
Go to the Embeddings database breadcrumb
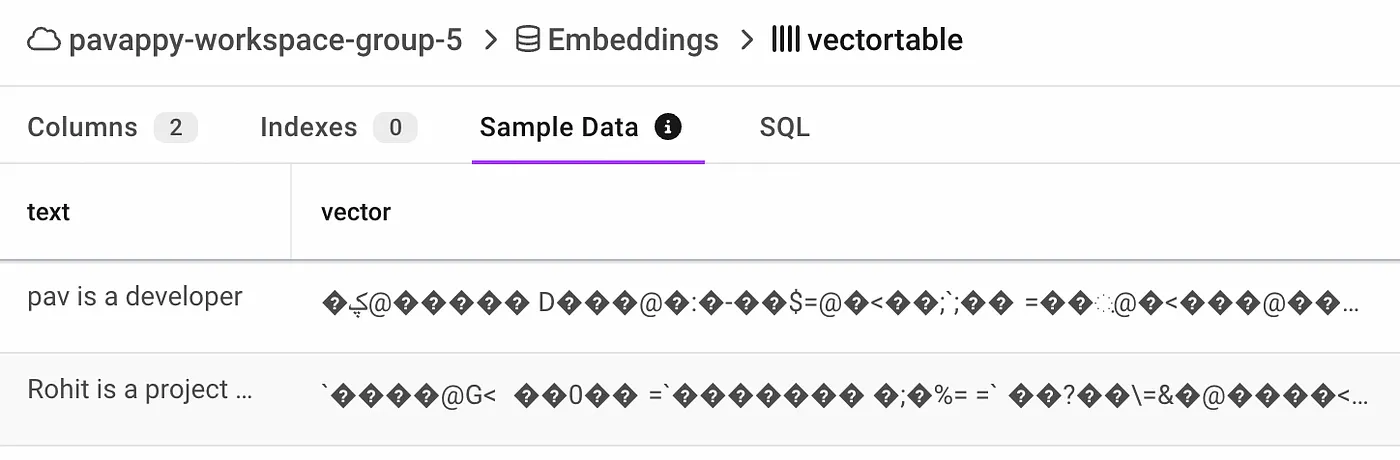[633, 40]
